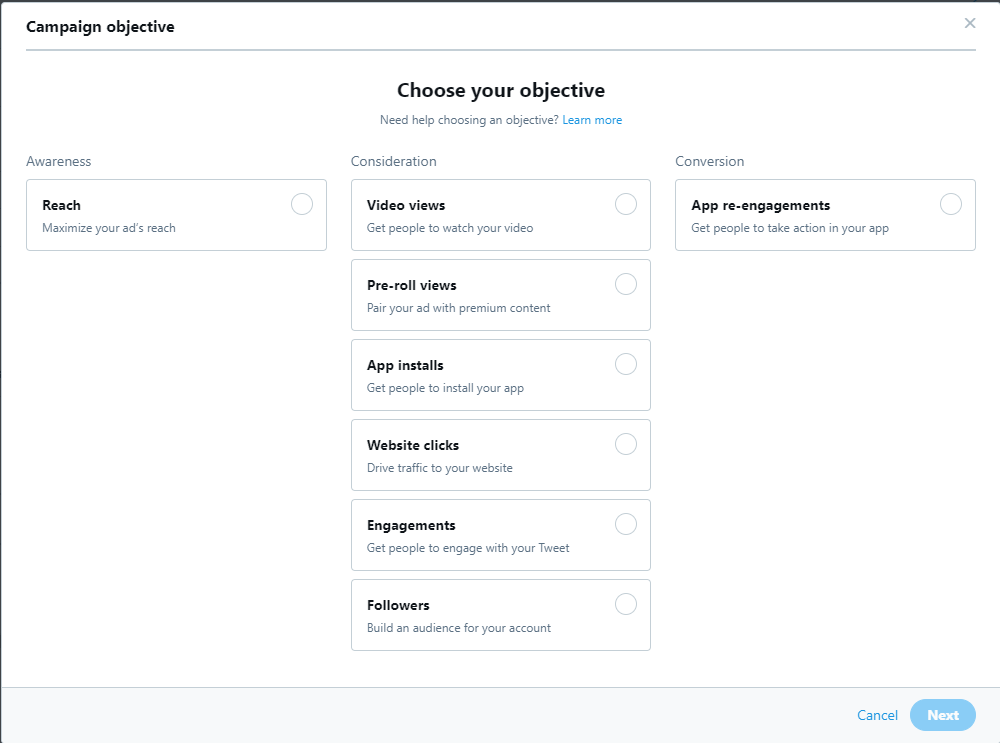Close the Campaign objective dialog with X
Viewport: 1000px width, 743px height.
click(x=970, y=23)
